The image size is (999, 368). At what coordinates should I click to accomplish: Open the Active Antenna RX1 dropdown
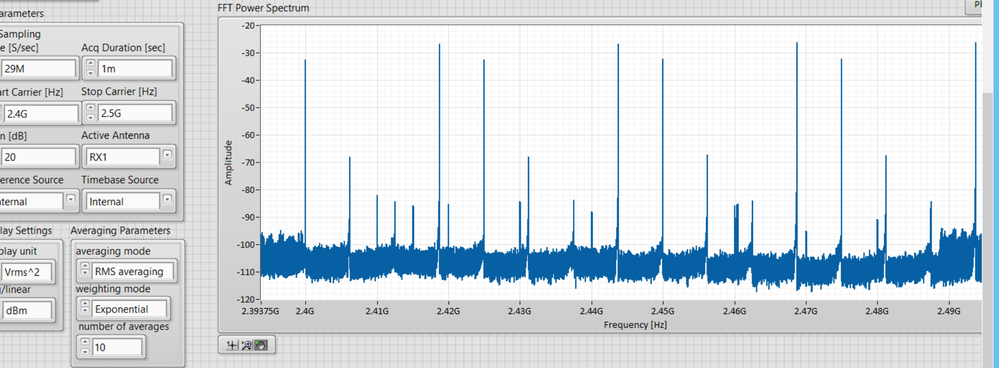point(167,155)
